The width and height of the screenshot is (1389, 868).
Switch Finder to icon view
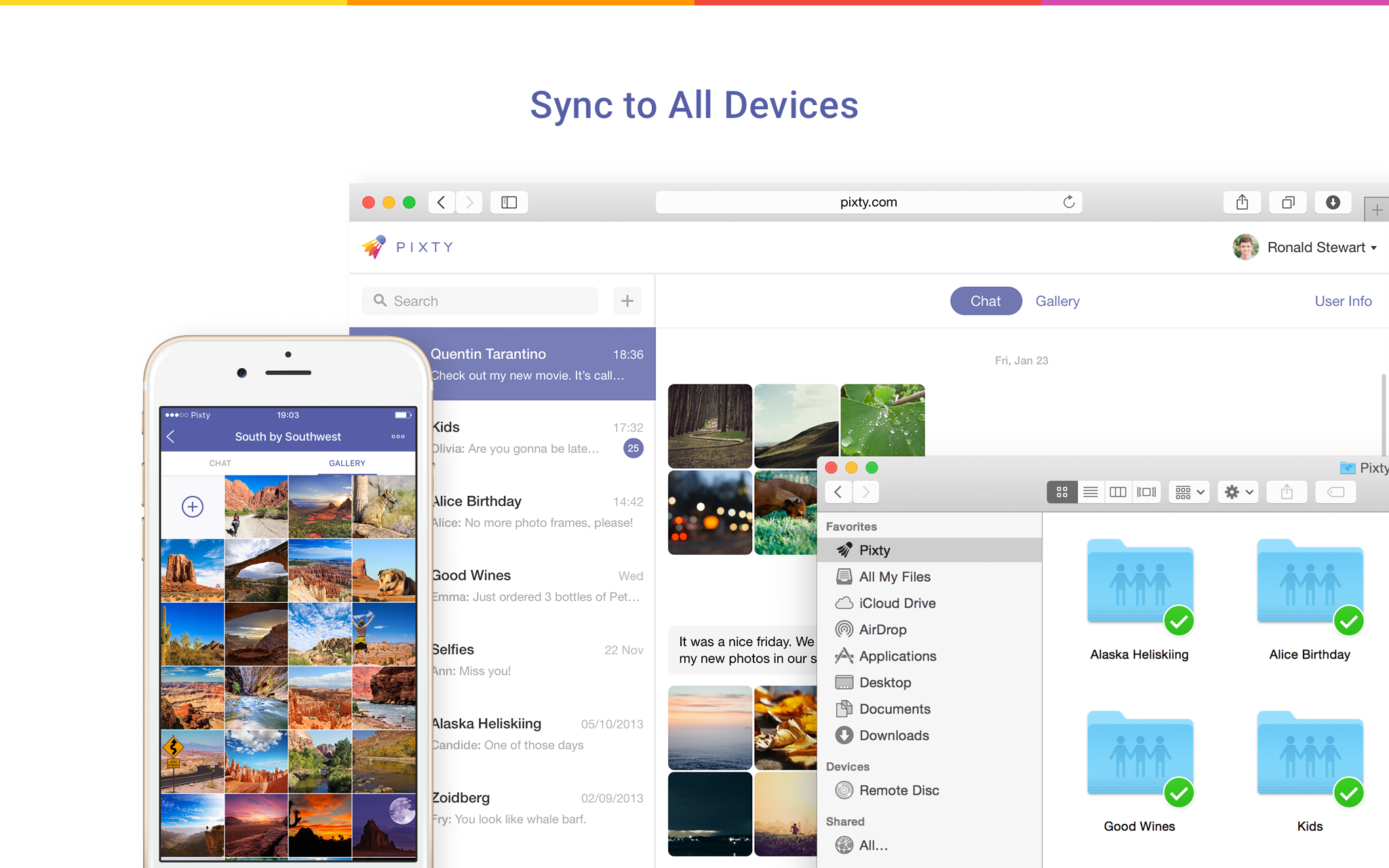(x=1062, y=492)
